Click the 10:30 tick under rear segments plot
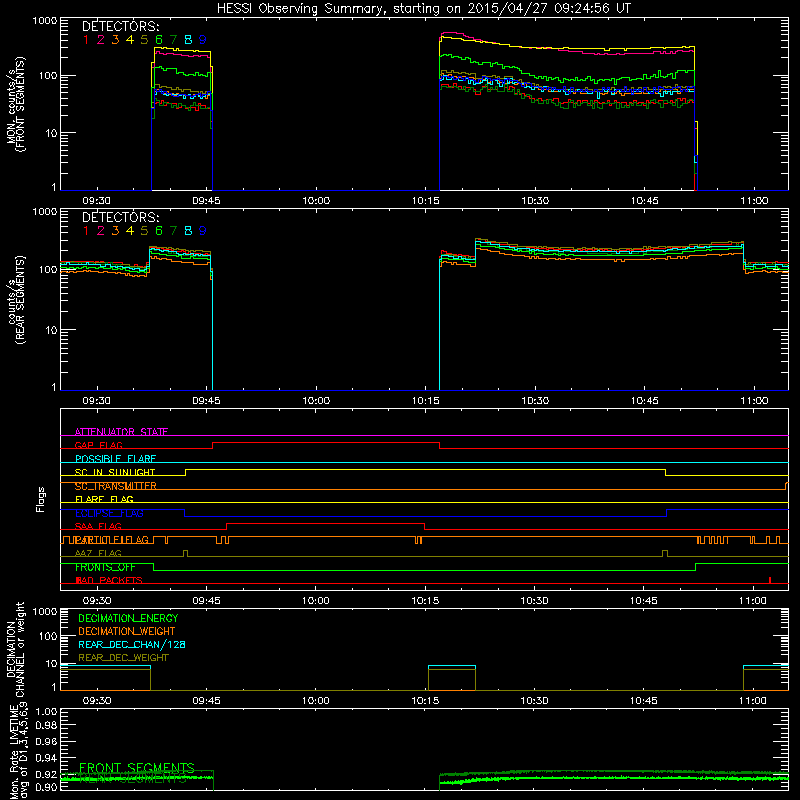 click(x=535, y=401)
